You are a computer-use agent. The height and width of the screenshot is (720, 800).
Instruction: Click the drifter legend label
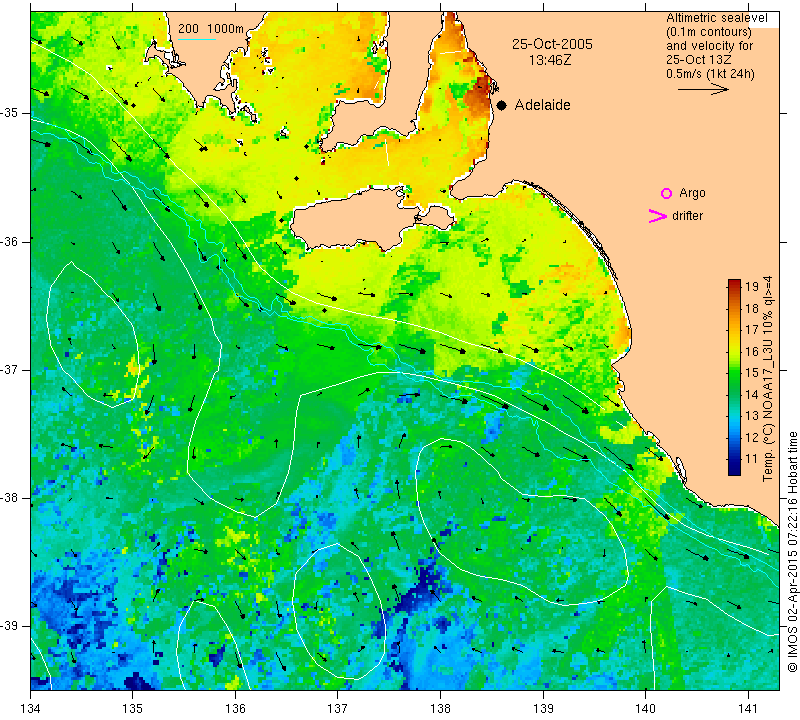[687, 216]
